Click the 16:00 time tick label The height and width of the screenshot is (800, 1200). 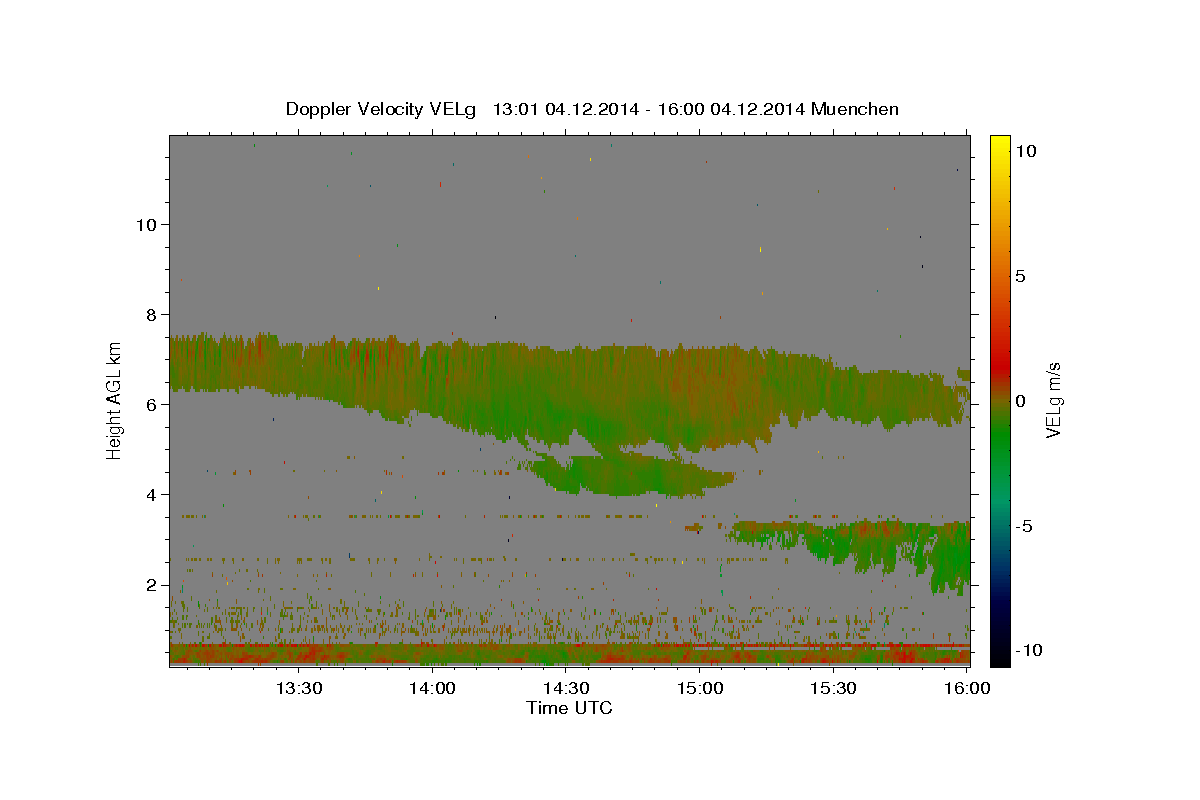965,689
